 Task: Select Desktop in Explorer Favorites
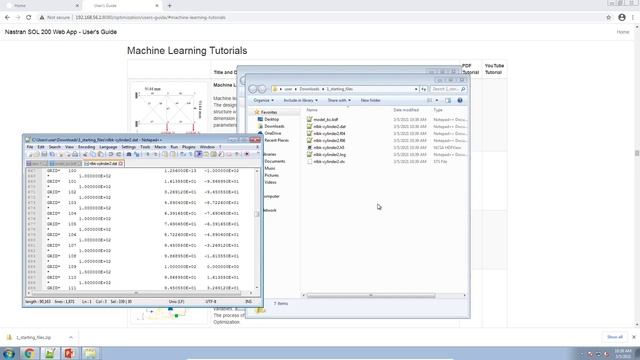point(271,119)
